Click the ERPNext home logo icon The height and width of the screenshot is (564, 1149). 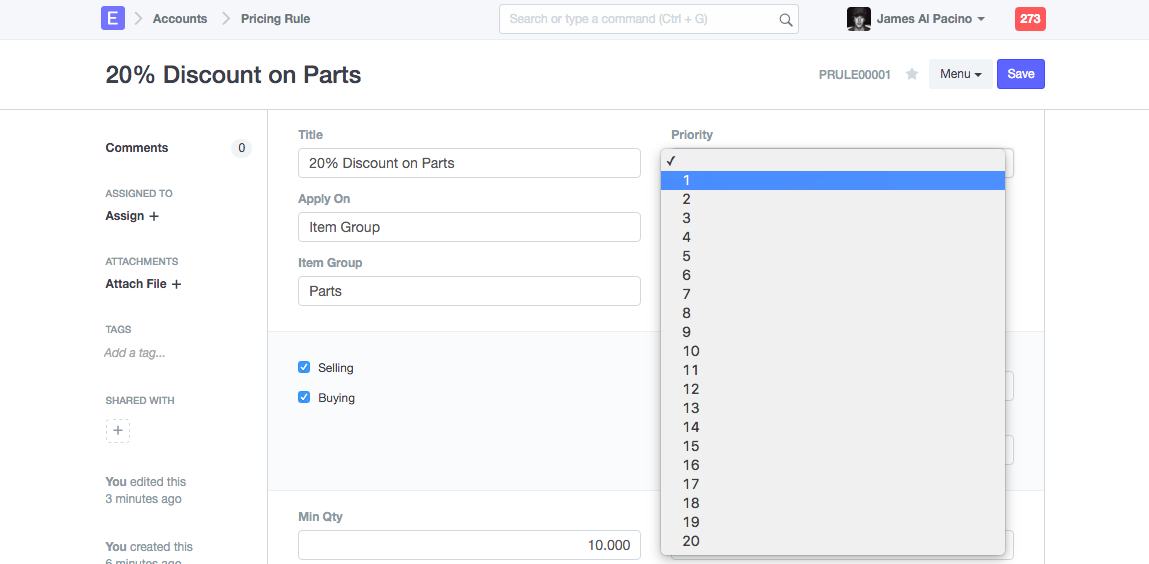click(x=113, y=18)
